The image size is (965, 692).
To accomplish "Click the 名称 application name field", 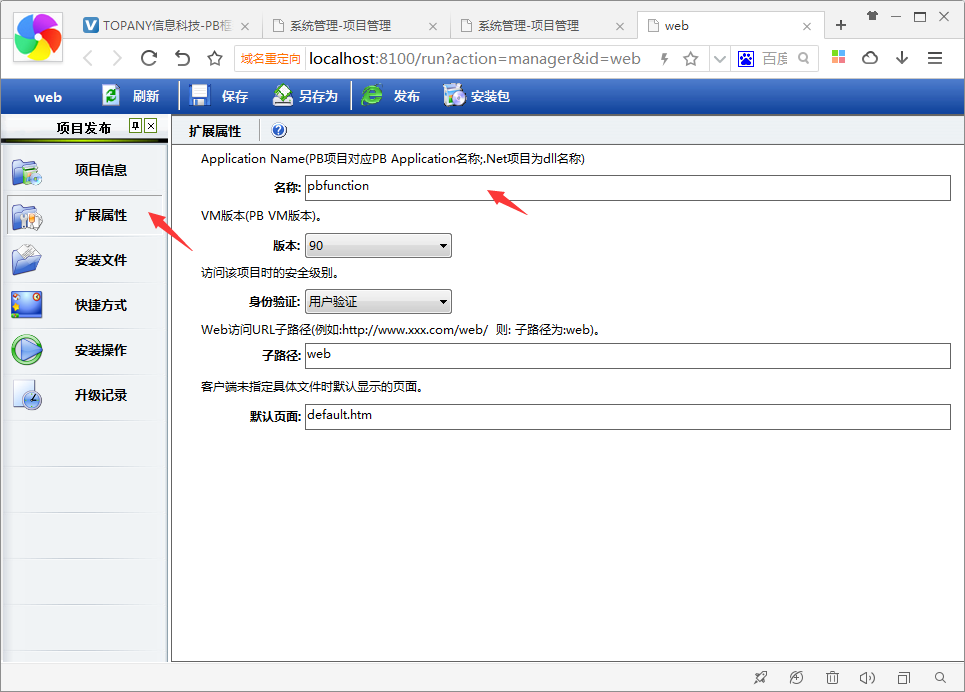I will click(x=627, y=188).
